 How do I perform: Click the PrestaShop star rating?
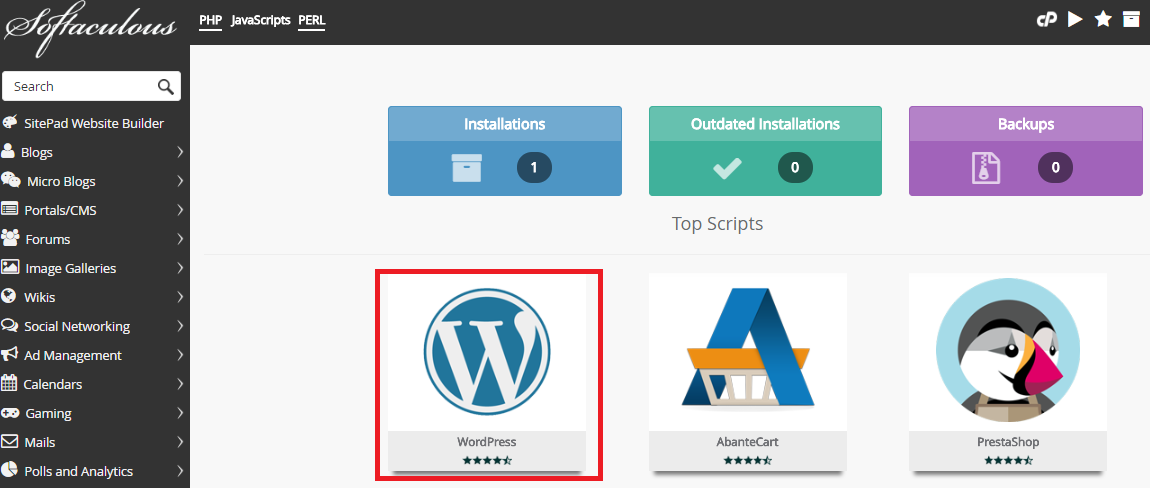click(x=1008, y=461)
